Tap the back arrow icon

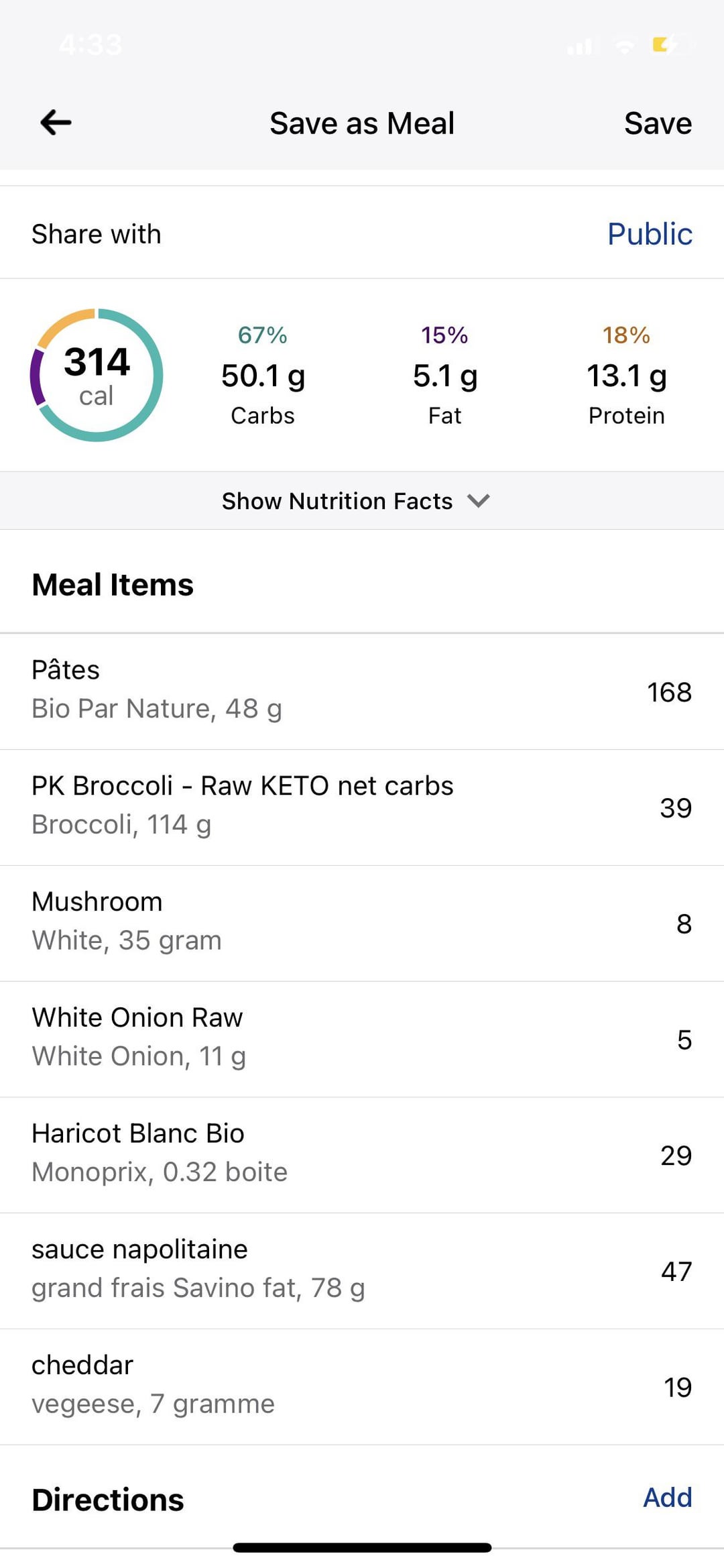(x=56, y=123)
